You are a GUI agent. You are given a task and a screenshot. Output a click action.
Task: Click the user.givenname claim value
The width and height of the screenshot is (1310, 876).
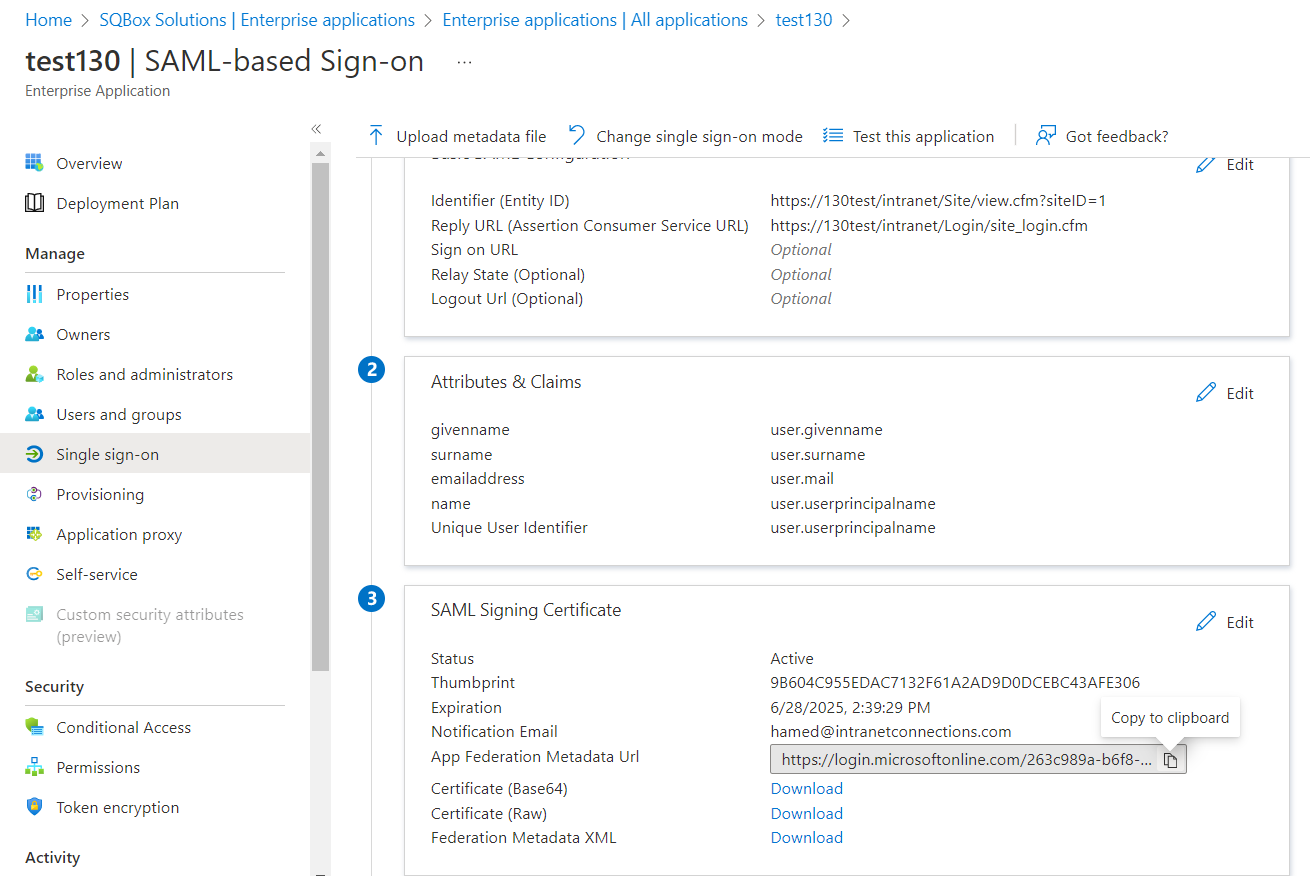click(826, 430)
